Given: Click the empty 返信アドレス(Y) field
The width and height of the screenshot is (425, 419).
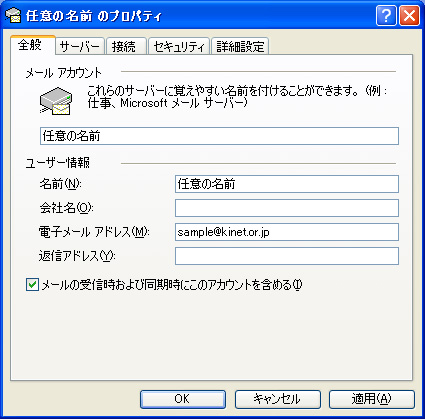Looking at the screenshot, I should (287, 256).
